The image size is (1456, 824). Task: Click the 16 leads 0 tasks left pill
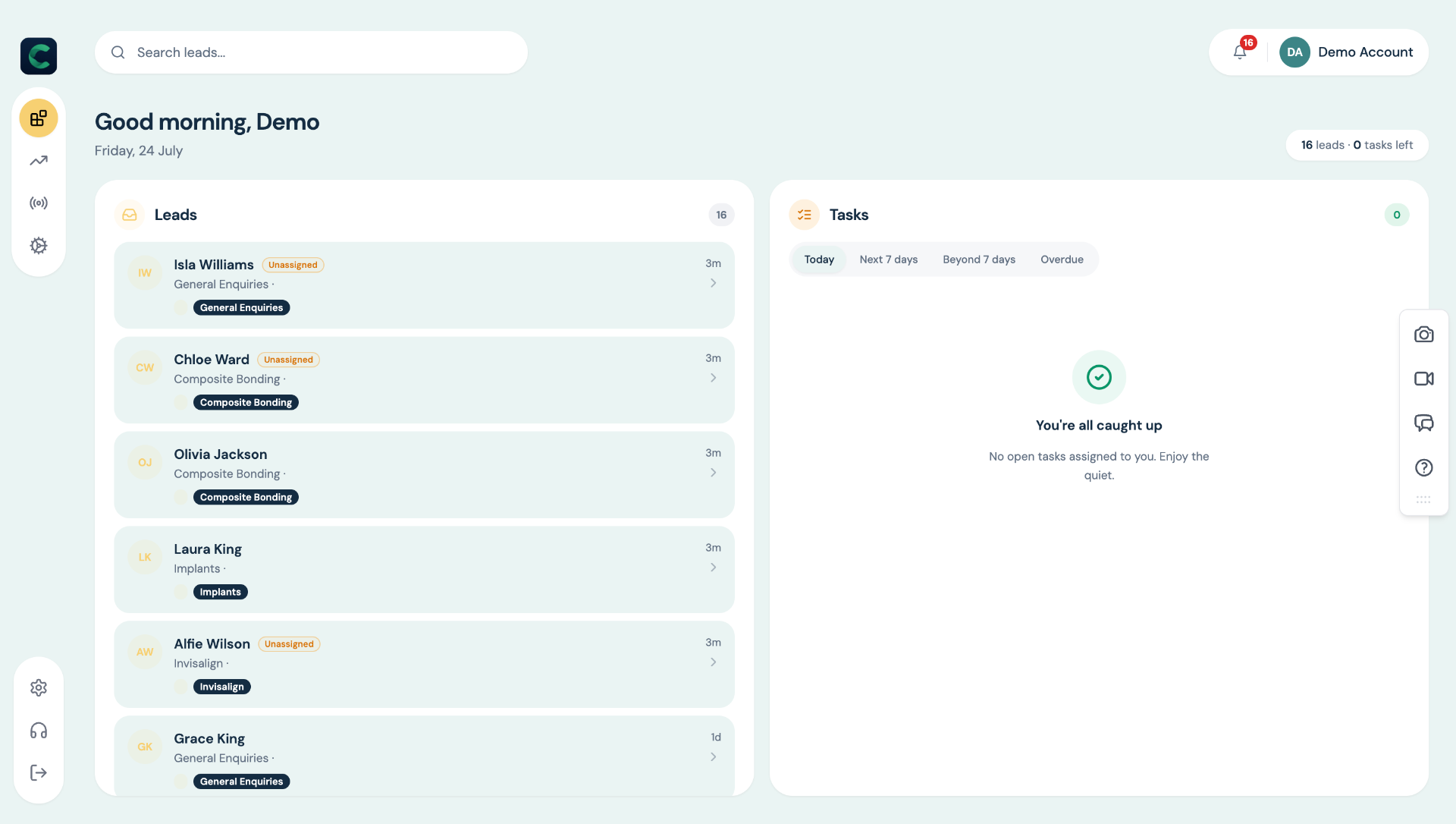tap(1357, 145)
